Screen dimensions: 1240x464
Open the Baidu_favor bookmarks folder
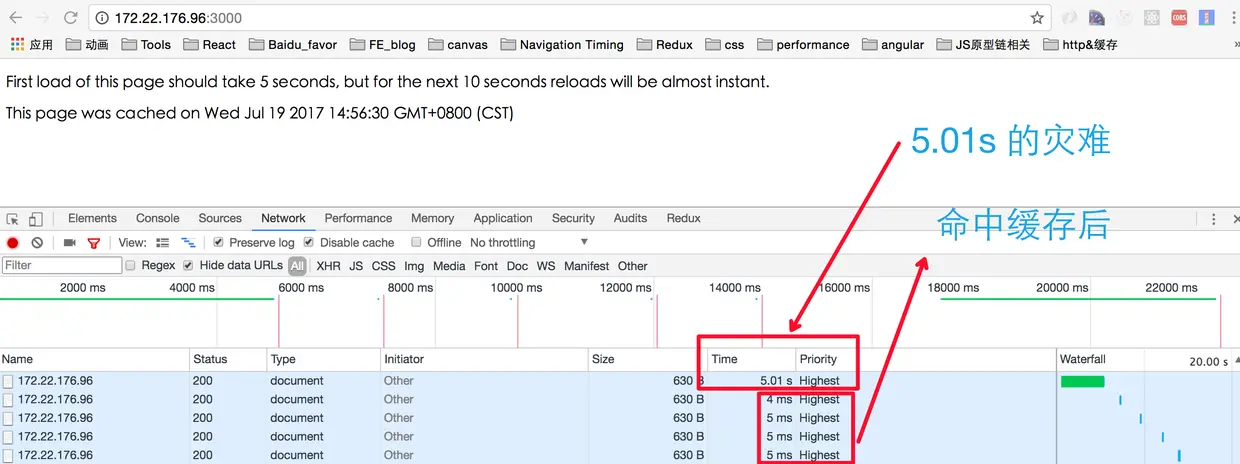pos(293,45)
